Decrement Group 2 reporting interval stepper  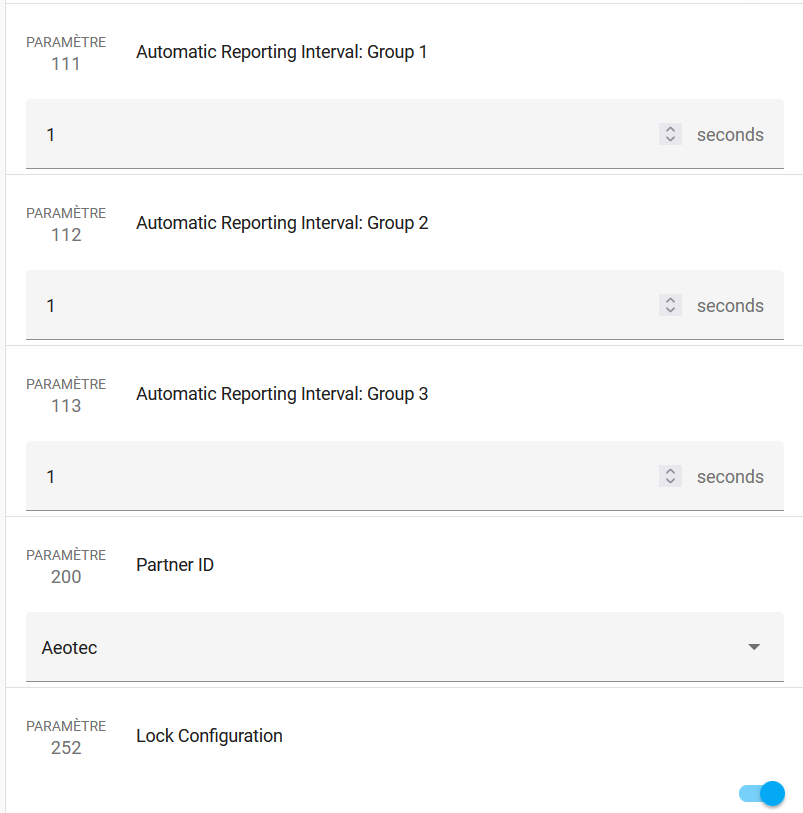coord(670,311)
